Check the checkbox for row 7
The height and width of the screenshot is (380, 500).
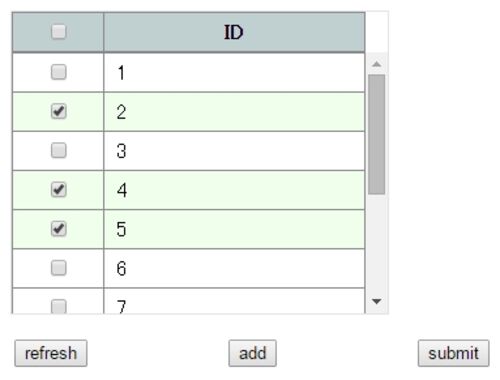(x=59, y=307)
